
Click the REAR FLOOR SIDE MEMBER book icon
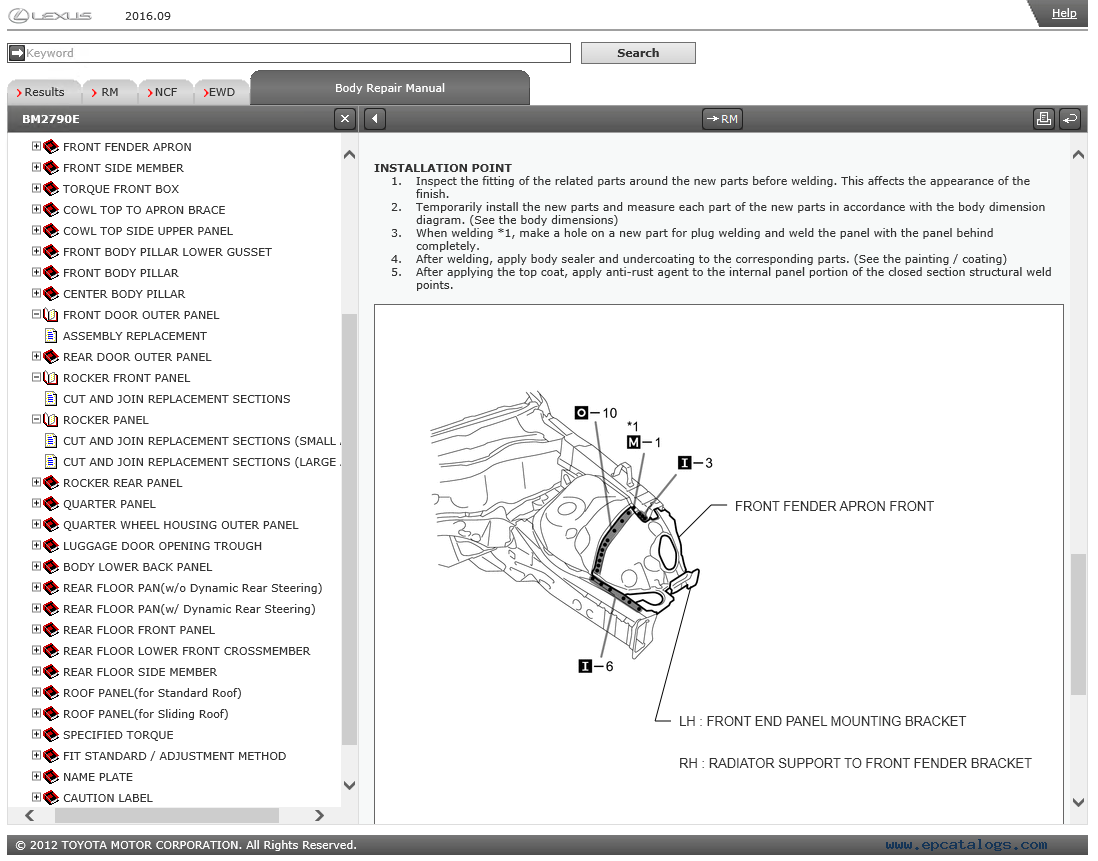coord(50,672)
